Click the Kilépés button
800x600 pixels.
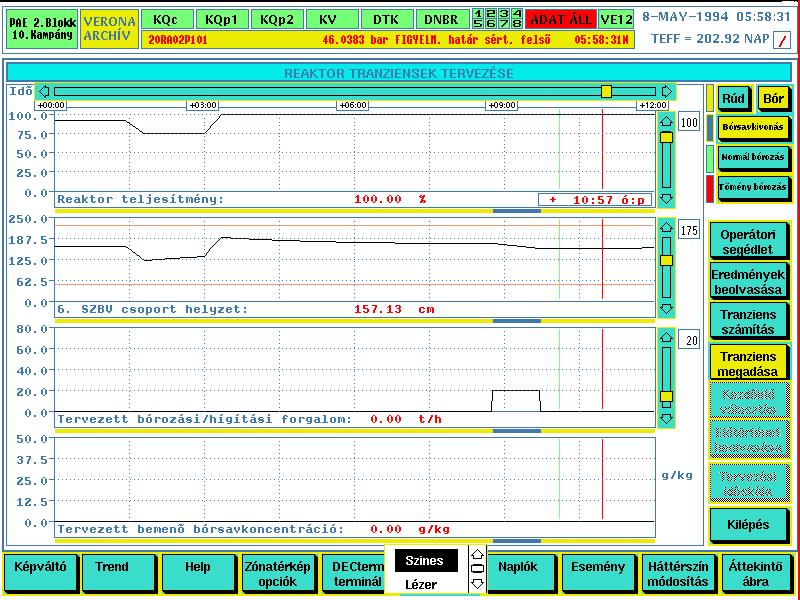747,524
